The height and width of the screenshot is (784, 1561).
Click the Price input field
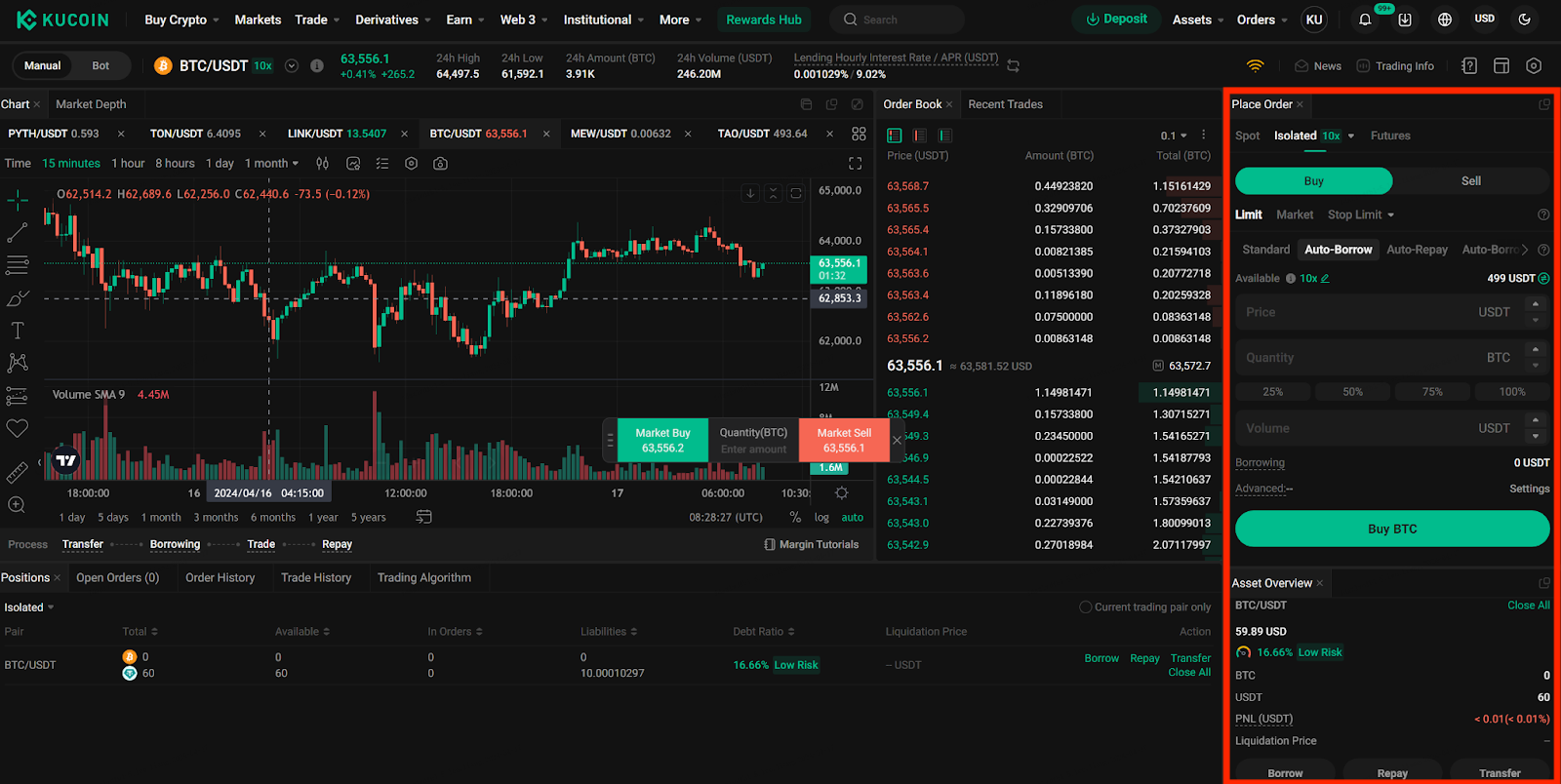(1392, 312)
